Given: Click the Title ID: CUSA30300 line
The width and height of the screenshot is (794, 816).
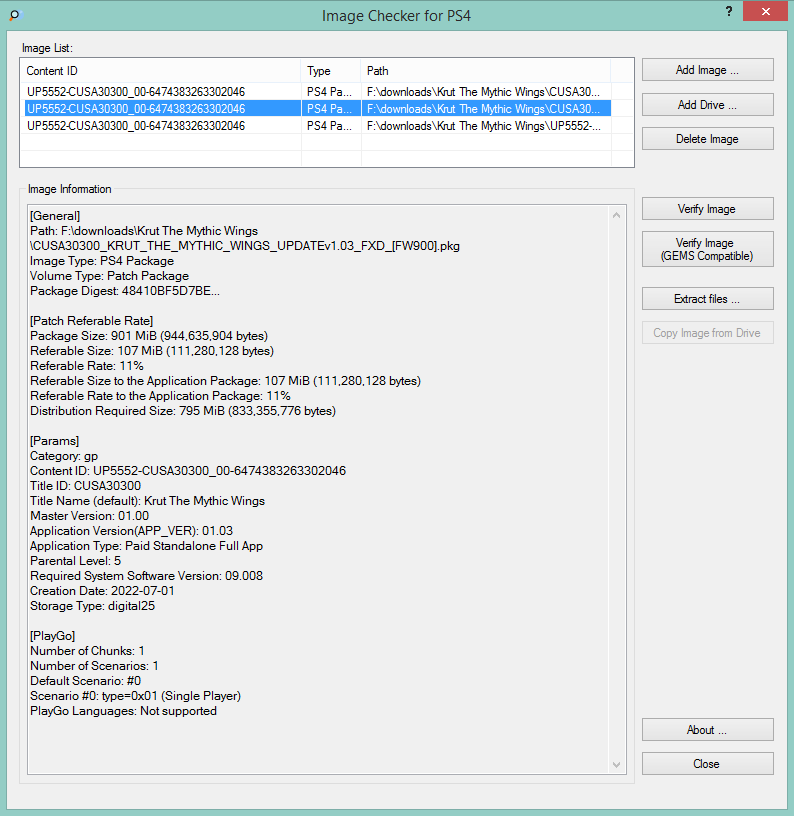Looking at the screenshot, I should (85, 486).
